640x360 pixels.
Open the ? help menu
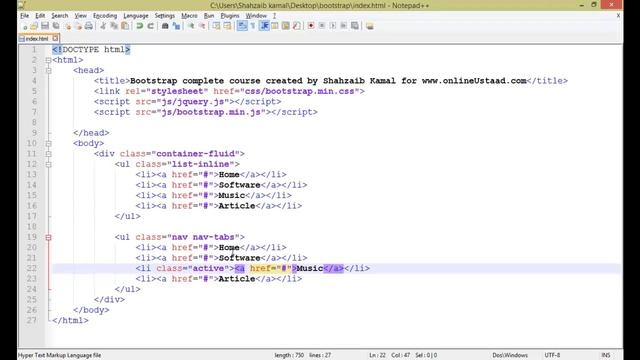coord(274,16)
